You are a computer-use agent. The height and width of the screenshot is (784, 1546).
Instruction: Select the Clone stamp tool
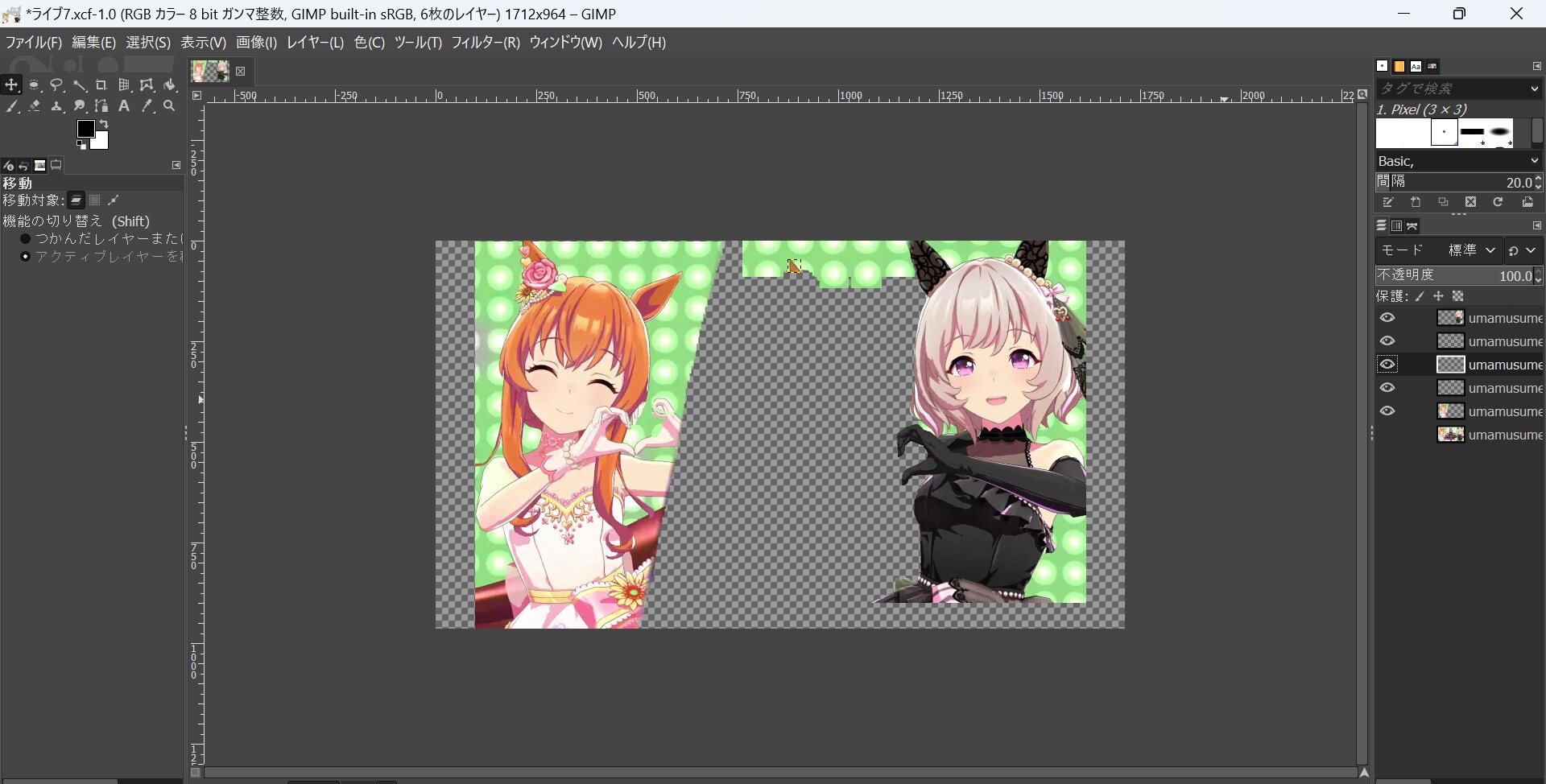[56, 106]
